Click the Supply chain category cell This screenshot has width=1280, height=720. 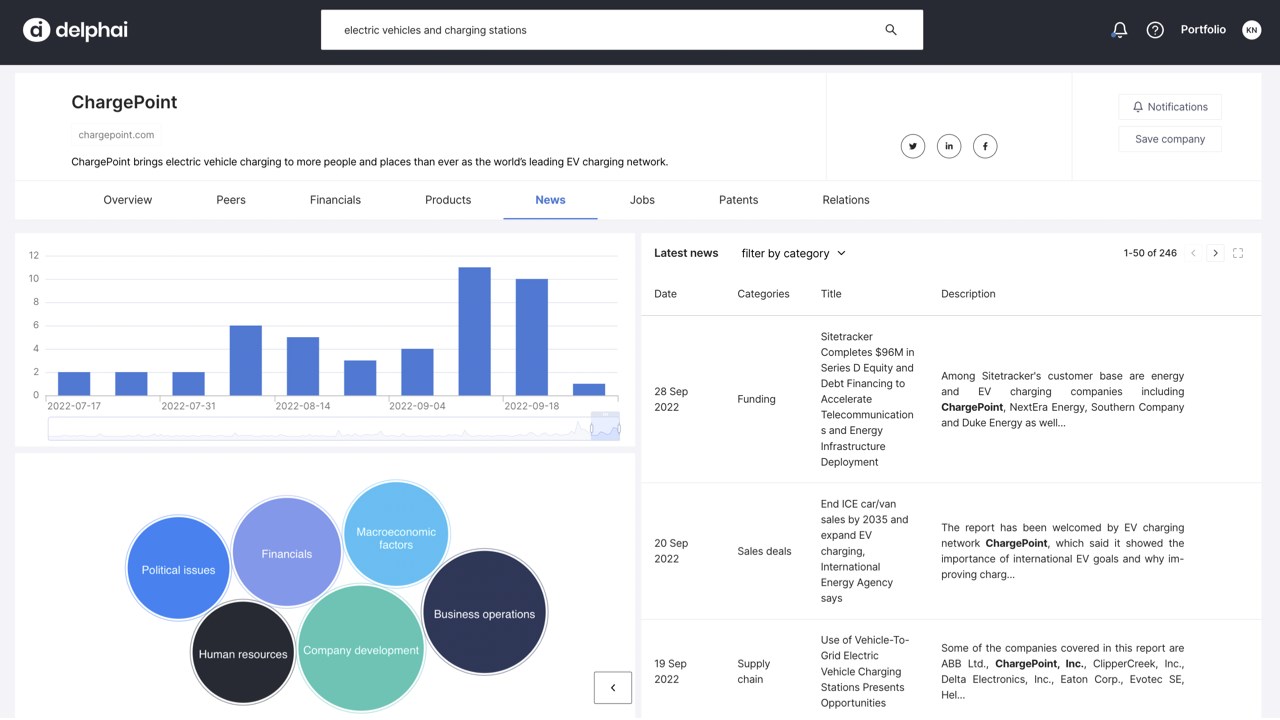[754, 671]
